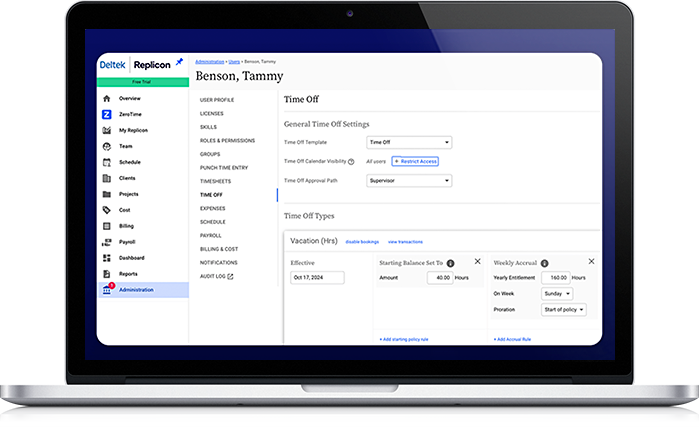Viewport: 699px width, 427px height.
Task: Select Licenses in the user menu
Action: point(211,114)
